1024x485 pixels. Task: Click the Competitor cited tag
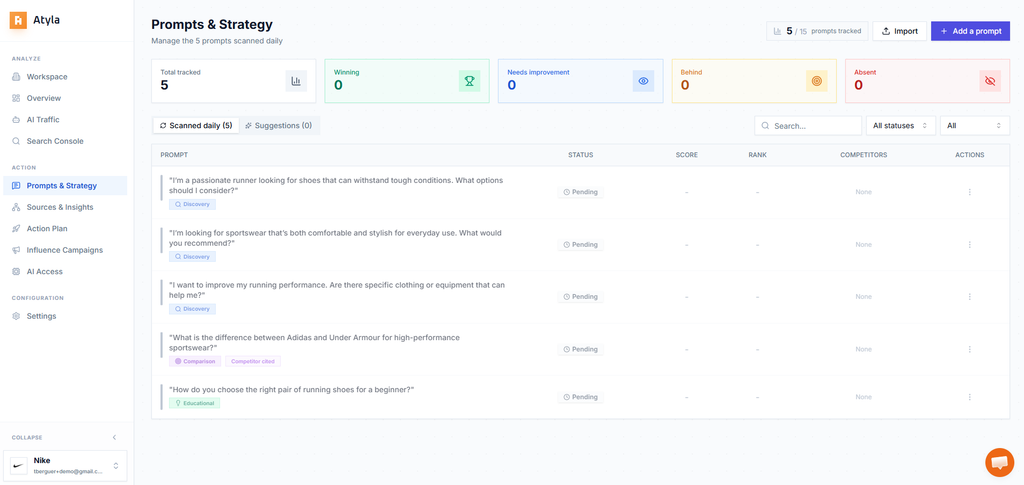coord(253,361)
